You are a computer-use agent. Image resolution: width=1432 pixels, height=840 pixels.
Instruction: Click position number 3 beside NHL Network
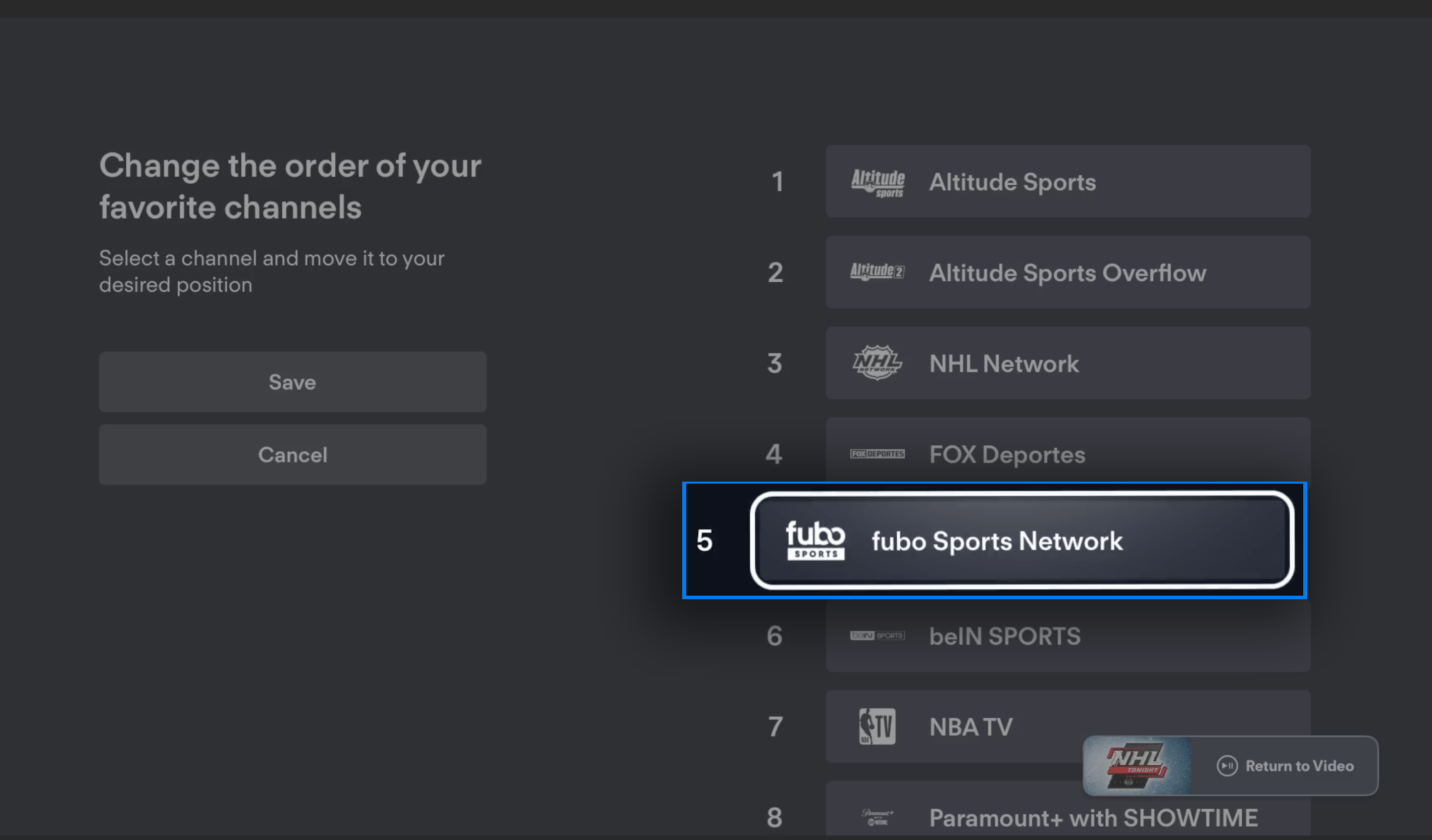coord(775,363)
